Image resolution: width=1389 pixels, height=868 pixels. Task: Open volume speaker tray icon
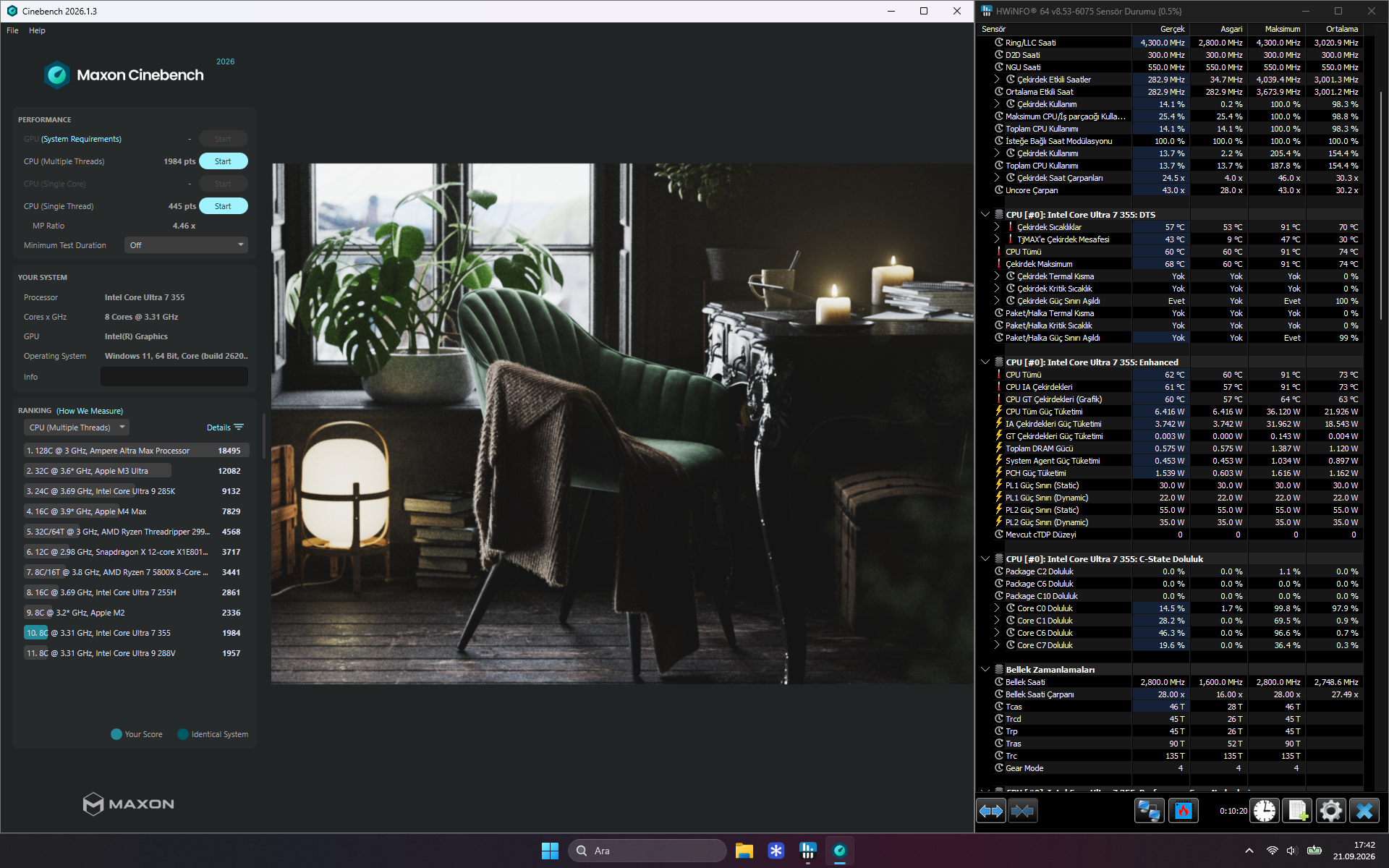click(x=1293, y=851)
